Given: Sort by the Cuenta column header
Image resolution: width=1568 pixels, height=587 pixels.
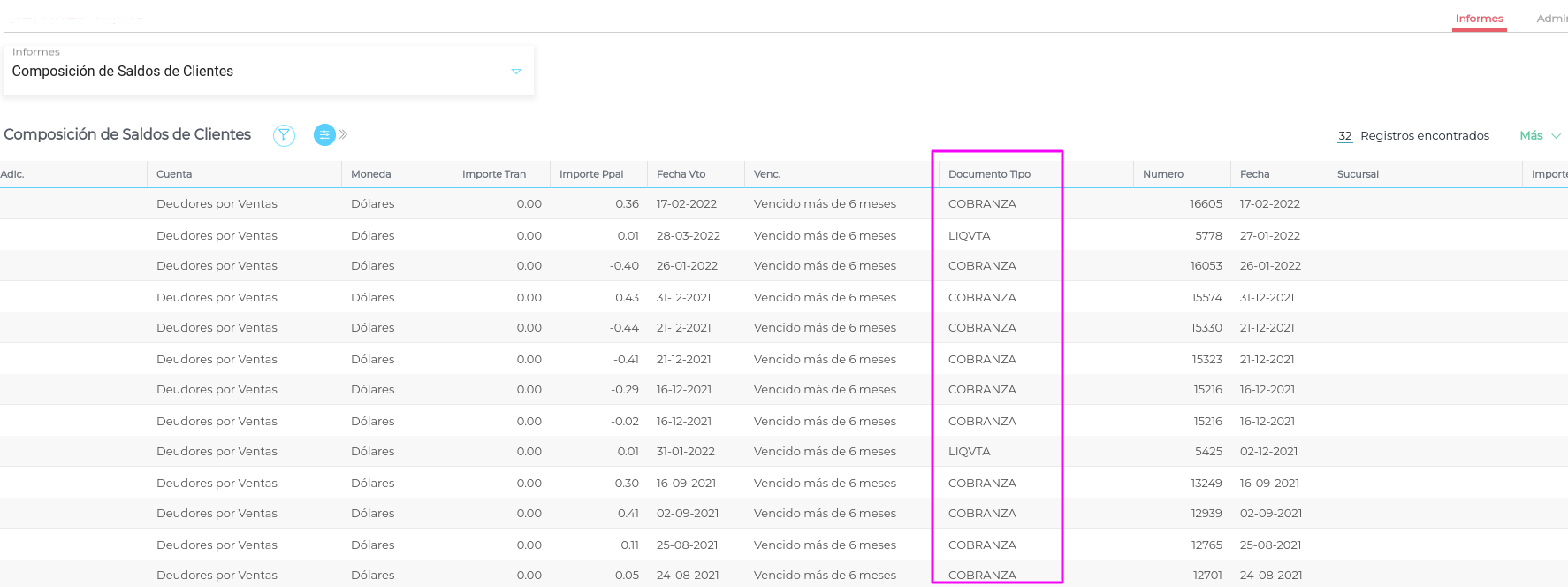Looking at the screenshot, I should pos(174,174).
